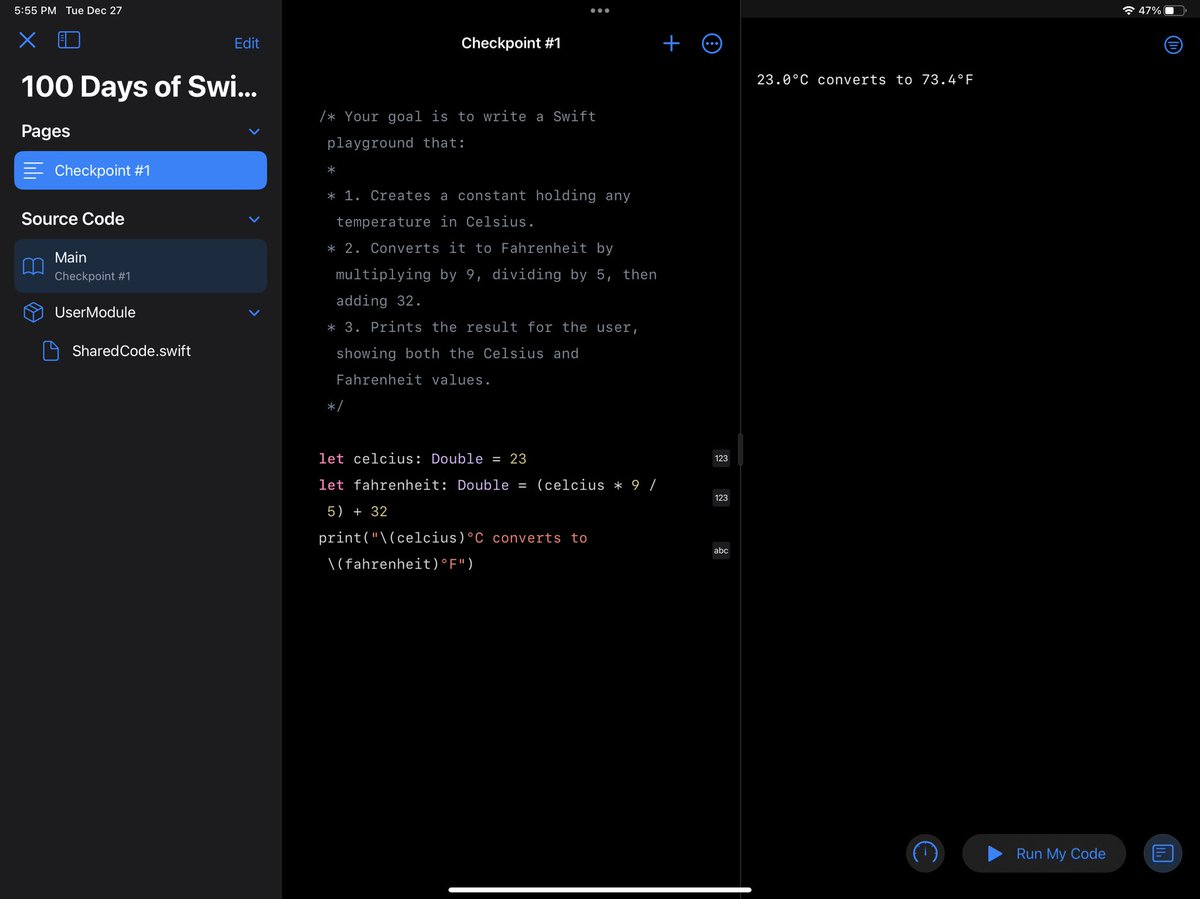Image resolution: width=1200 pixels, height=899 pixels.
Task: Click the Checkpoint #1 editor title
Action: 511,43
